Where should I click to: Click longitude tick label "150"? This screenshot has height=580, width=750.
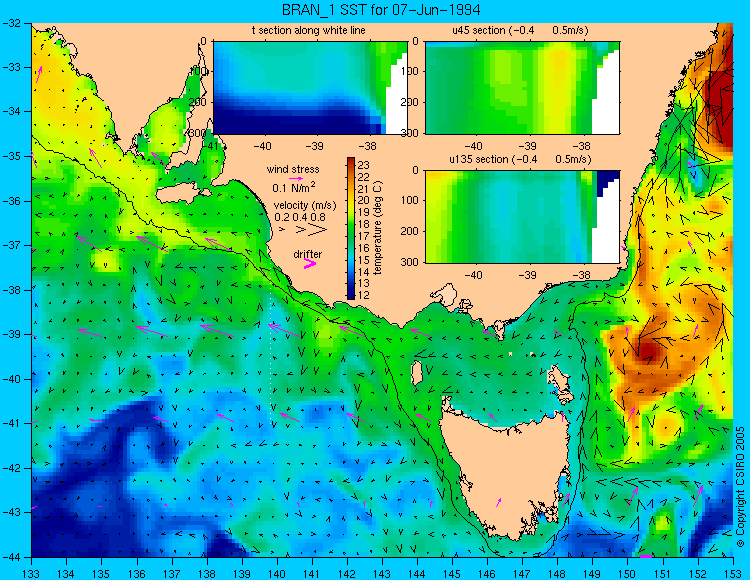pyautogui.click(x=628, y=573)
